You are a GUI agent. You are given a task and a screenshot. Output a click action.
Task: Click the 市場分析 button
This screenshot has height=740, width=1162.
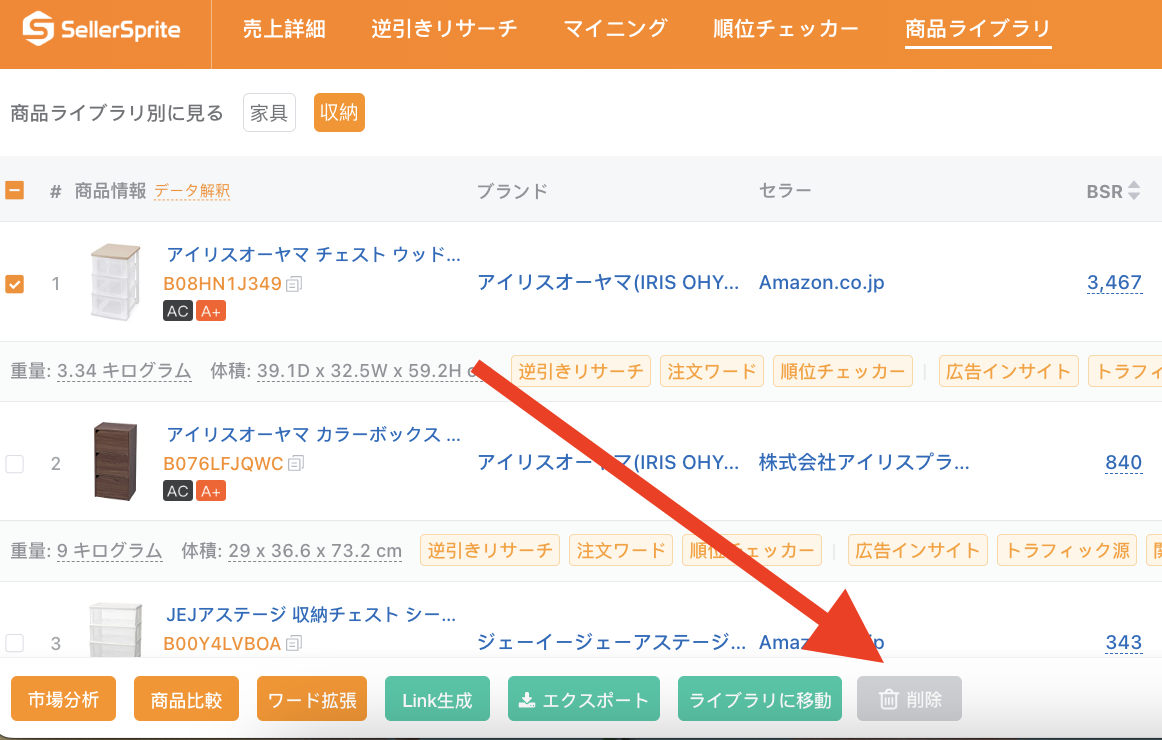click(64, 699)
